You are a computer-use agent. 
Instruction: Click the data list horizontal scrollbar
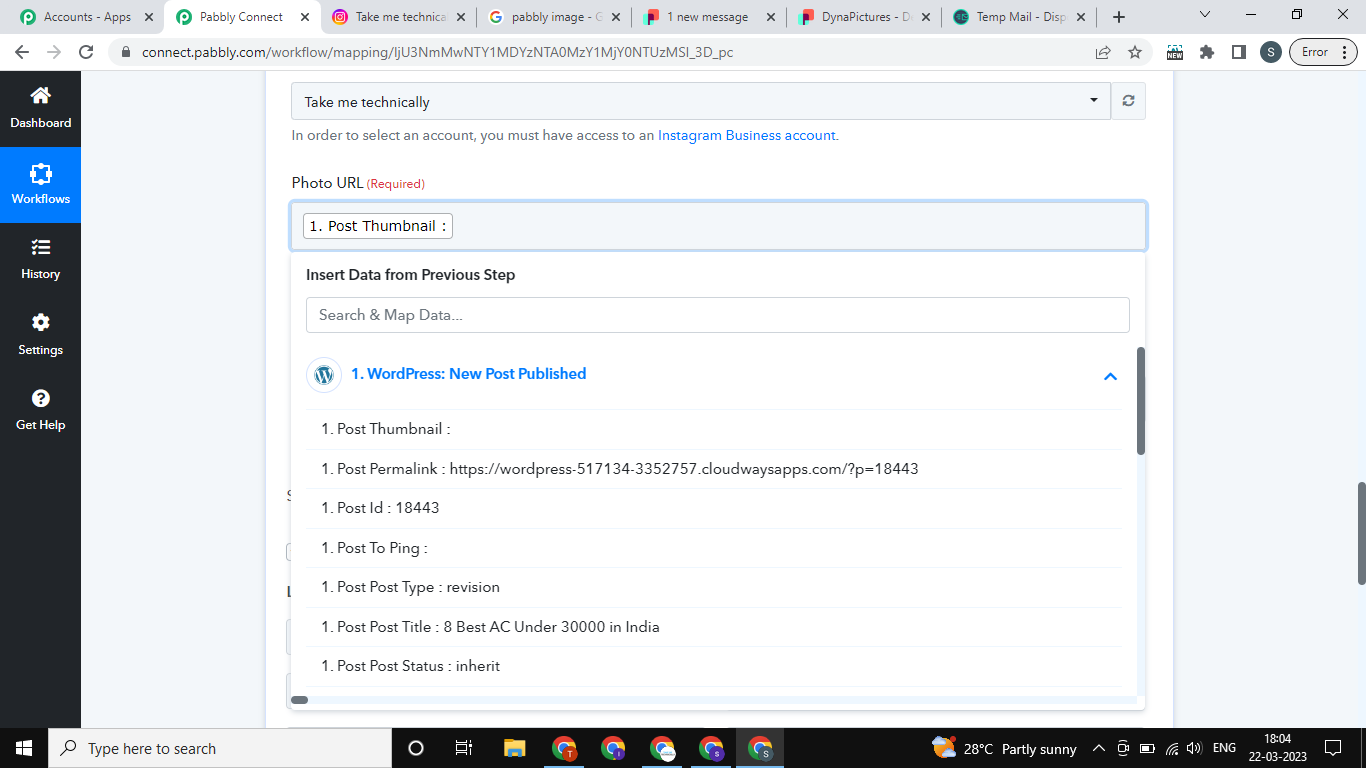point(299,700)
